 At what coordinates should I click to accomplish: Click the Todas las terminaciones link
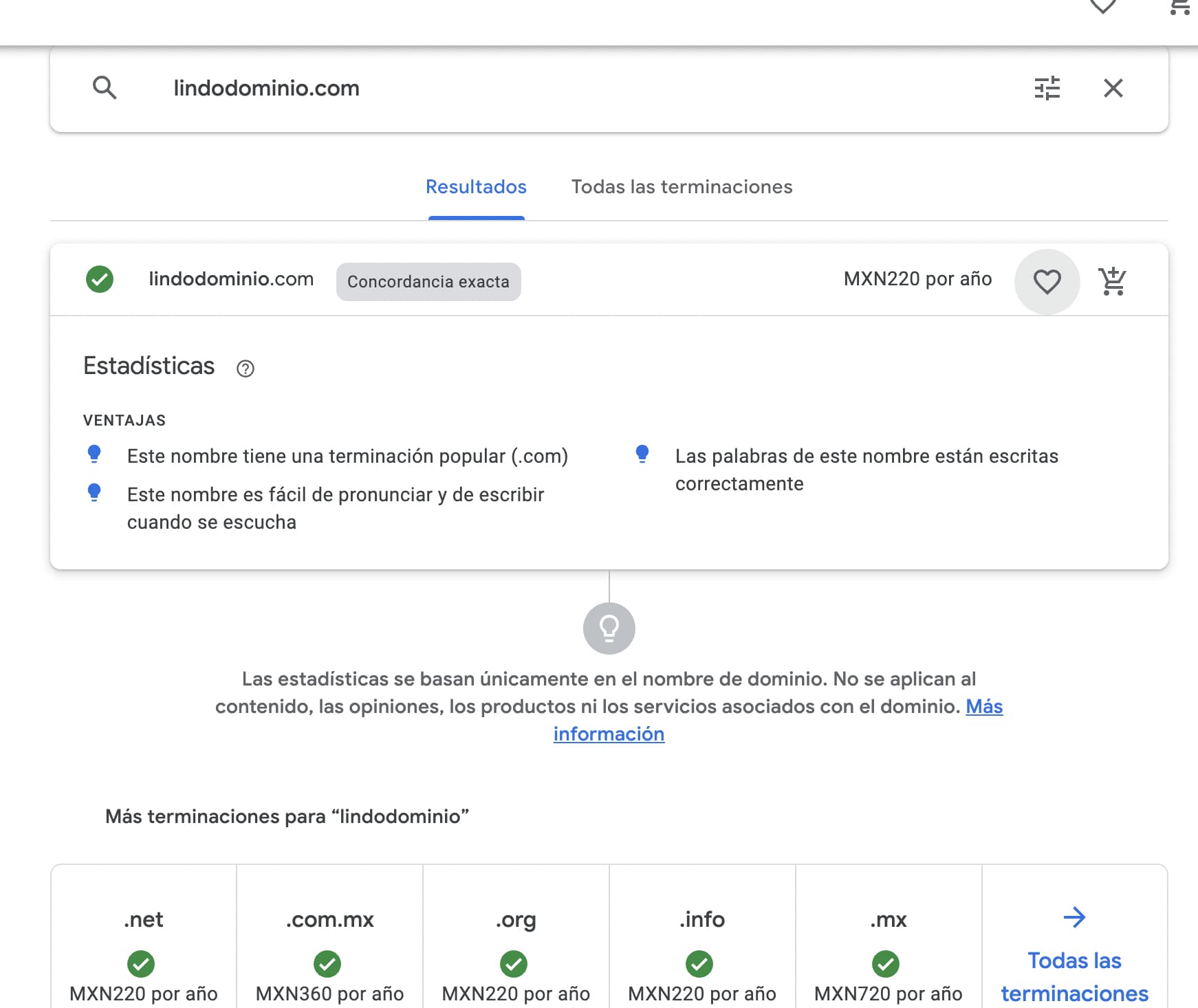[x=1074, y=976]
